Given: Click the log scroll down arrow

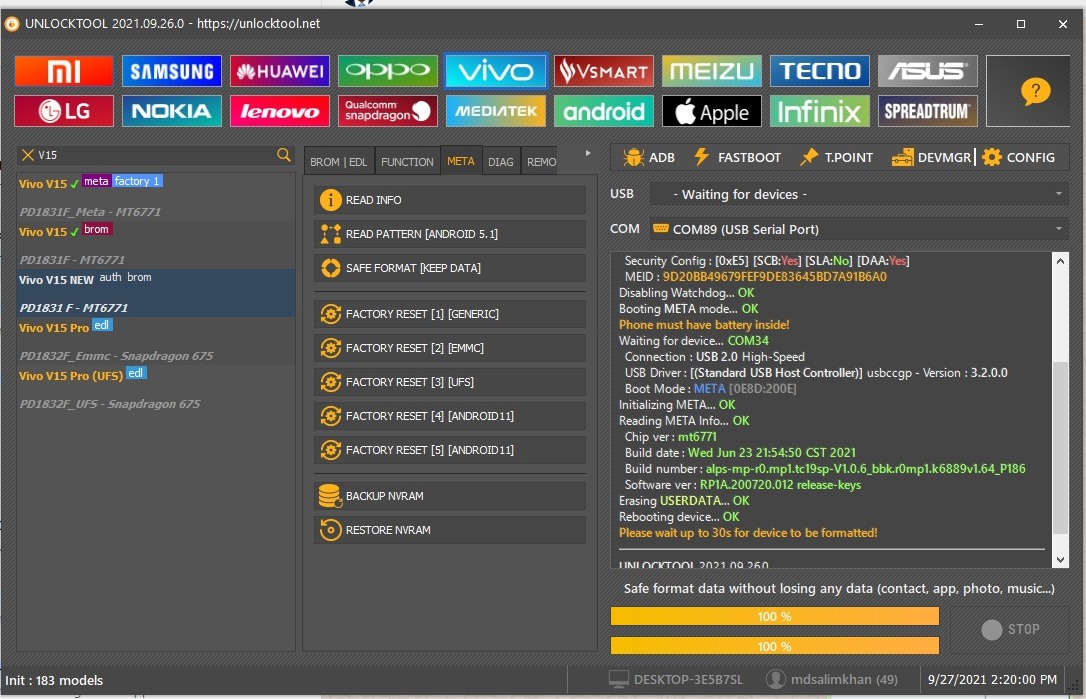Looking at the screenshot, I should [1060, 559].
